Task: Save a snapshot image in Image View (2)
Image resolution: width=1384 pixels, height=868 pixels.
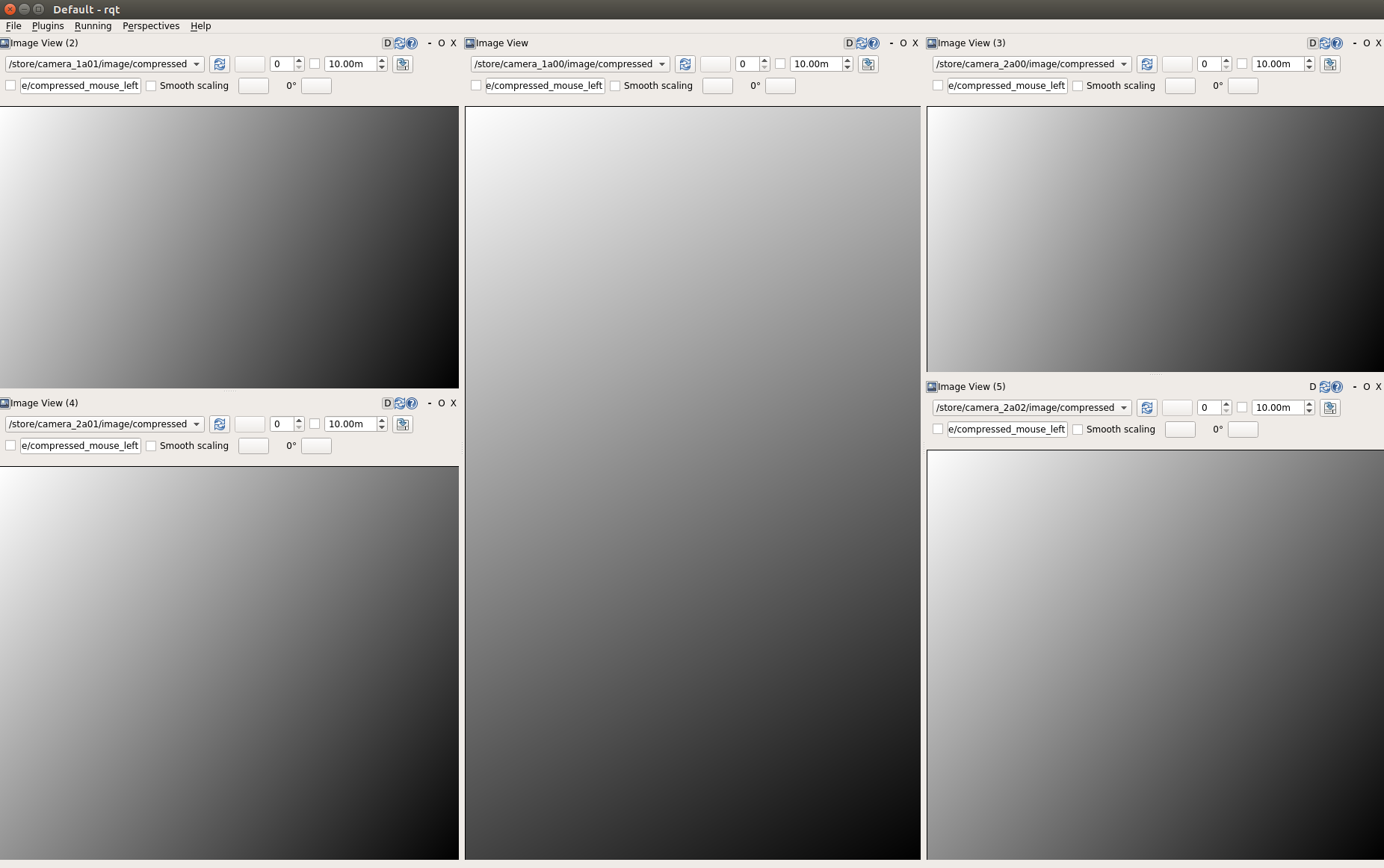Action: (x=402, y=64)
